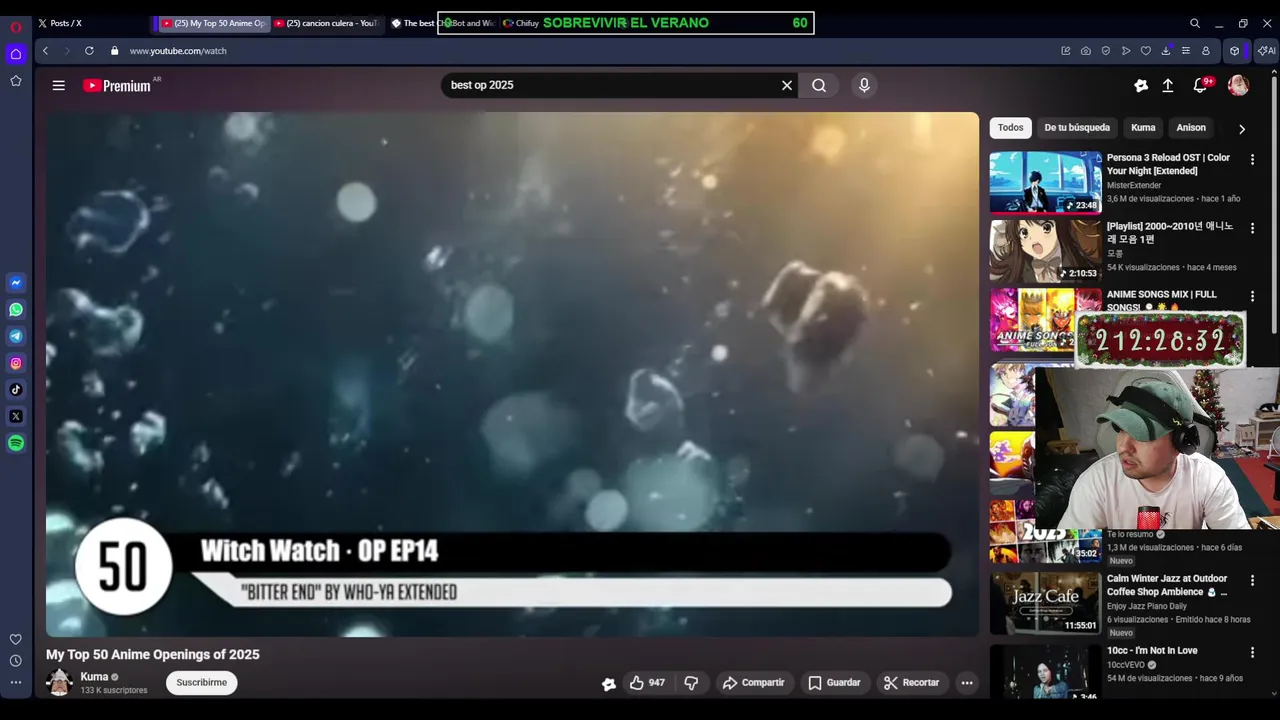The height and width of the screenshot is (720, 1280).
Task: Click the Opera logo menu
Action: click(16, 27)
